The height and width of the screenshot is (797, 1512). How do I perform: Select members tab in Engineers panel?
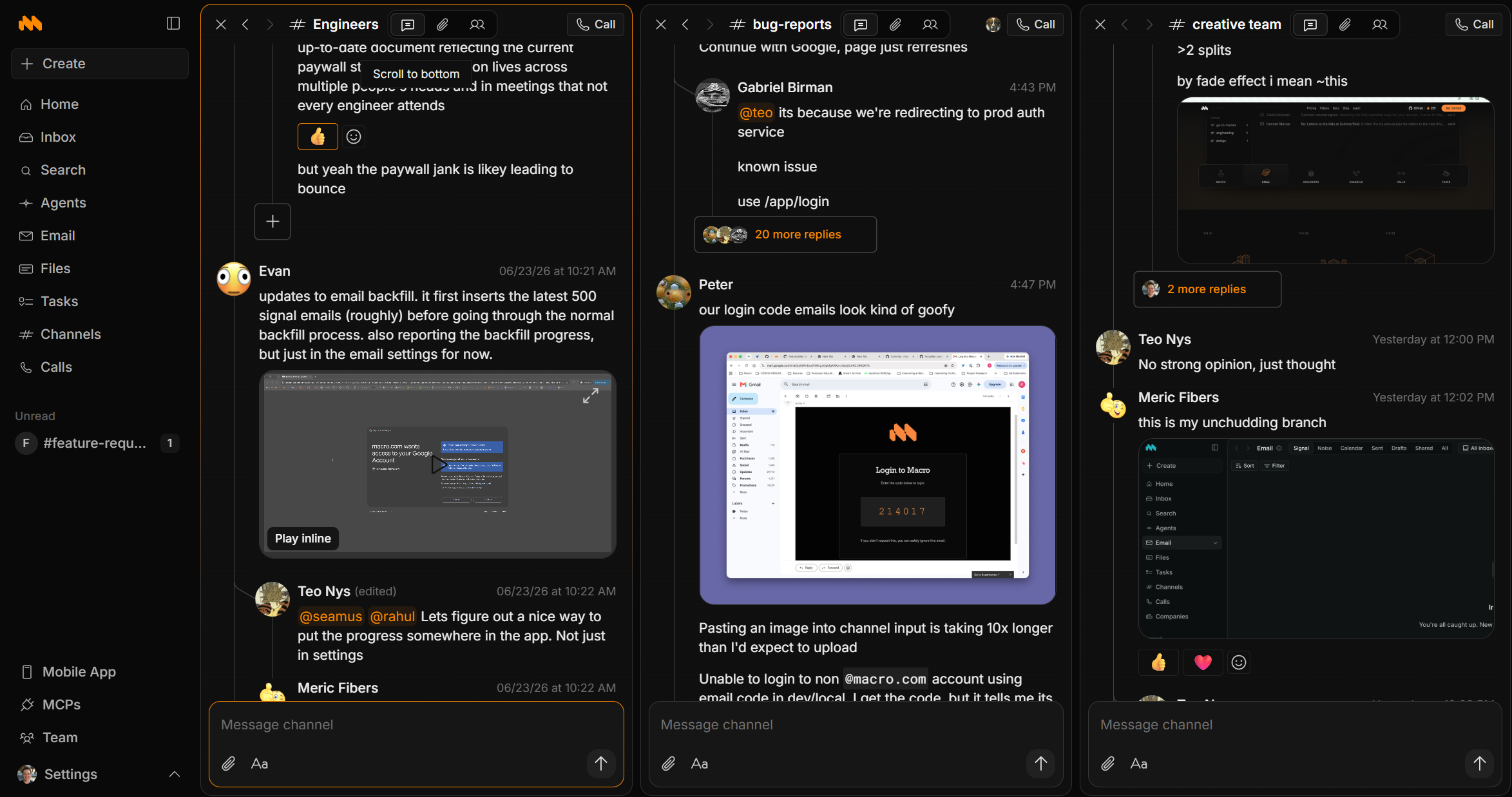point(477,24)
